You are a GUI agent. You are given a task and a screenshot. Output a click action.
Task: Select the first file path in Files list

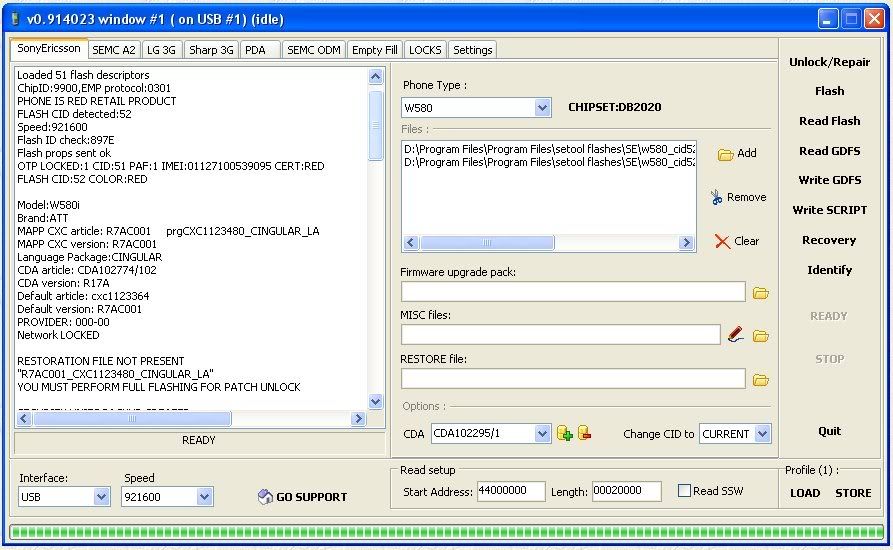550,149
